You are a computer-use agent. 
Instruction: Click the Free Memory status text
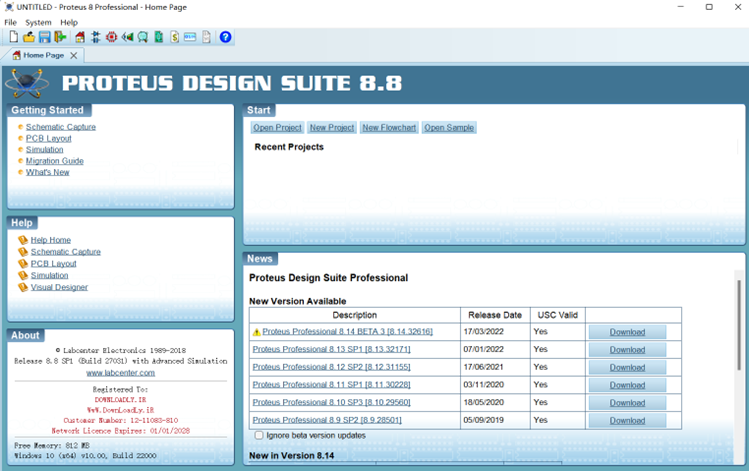click(52, 445)
